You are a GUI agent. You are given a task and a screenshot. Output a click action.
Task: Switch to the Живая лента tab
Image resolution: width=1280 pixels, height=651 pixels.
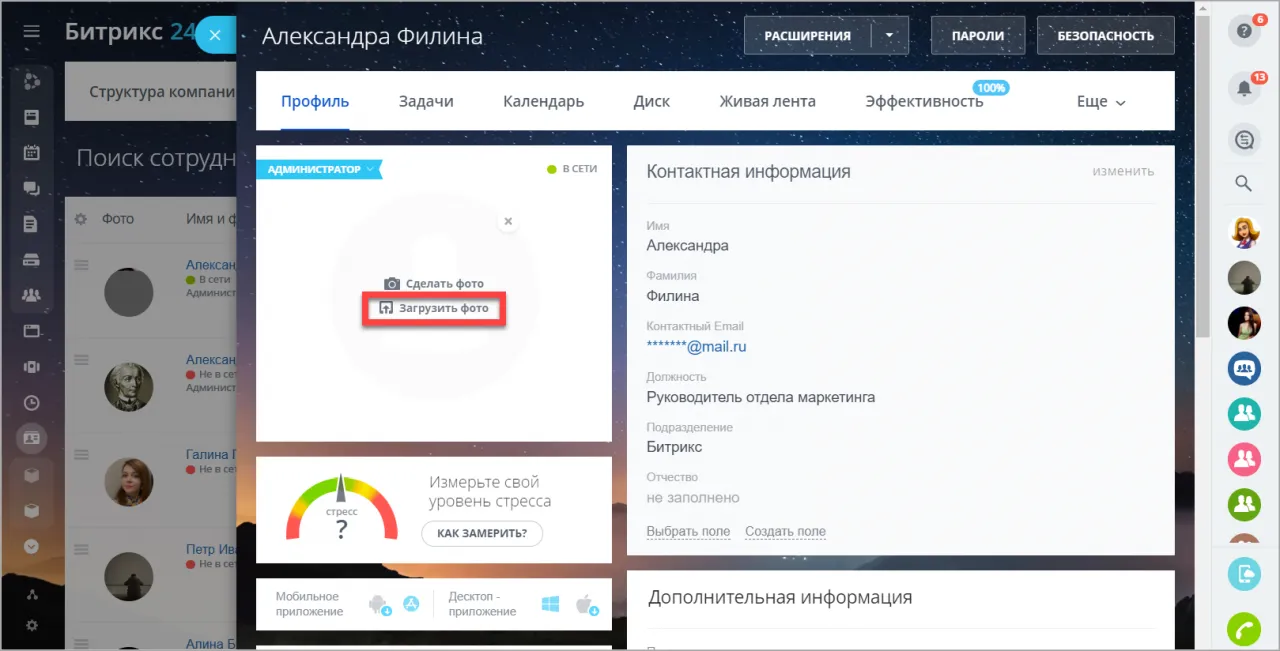click(767, 101)
